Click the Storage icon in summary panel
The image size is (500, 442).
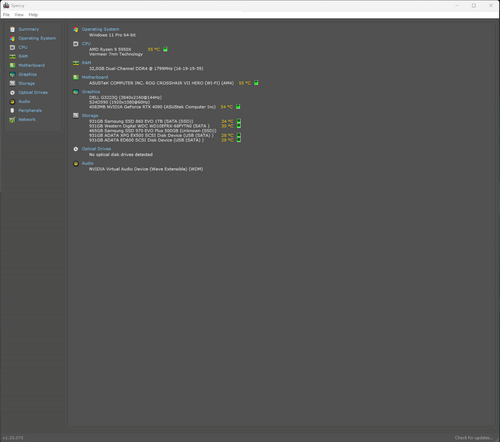click(x=76, y=115)
